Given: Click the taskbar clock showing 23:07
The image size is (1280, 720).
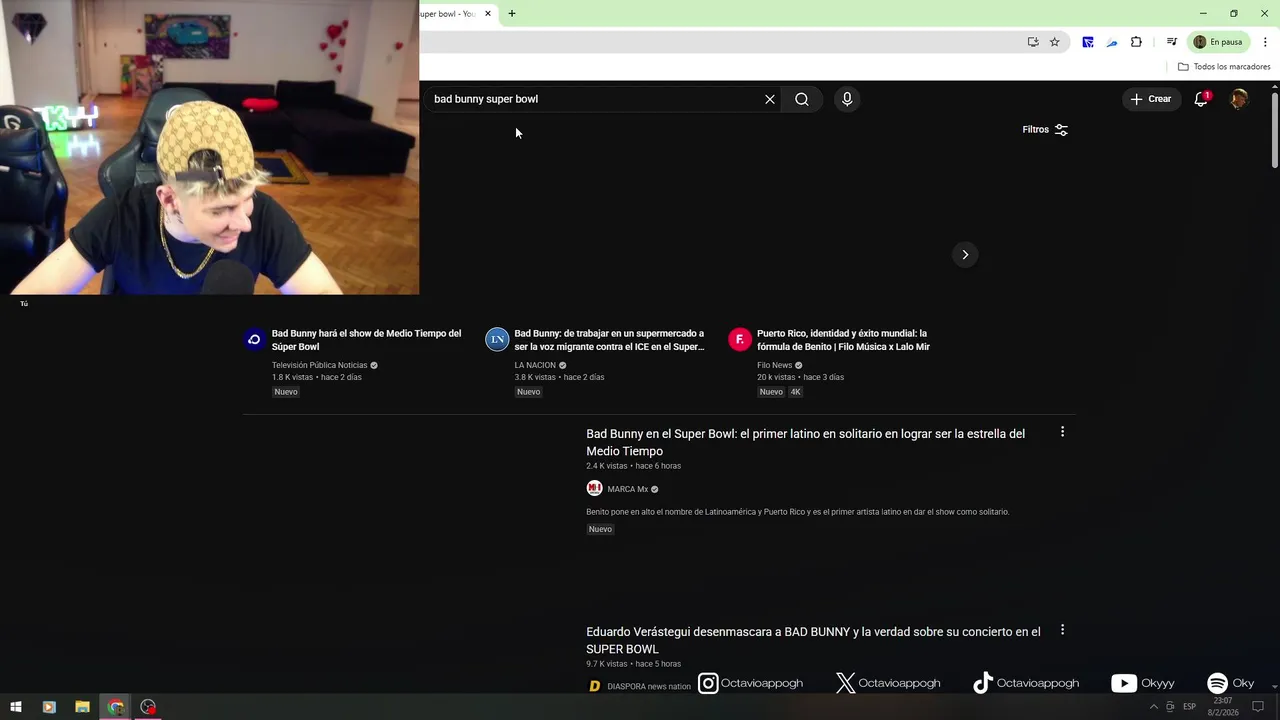Looking at the screenshot, I should click(1222, 707).
